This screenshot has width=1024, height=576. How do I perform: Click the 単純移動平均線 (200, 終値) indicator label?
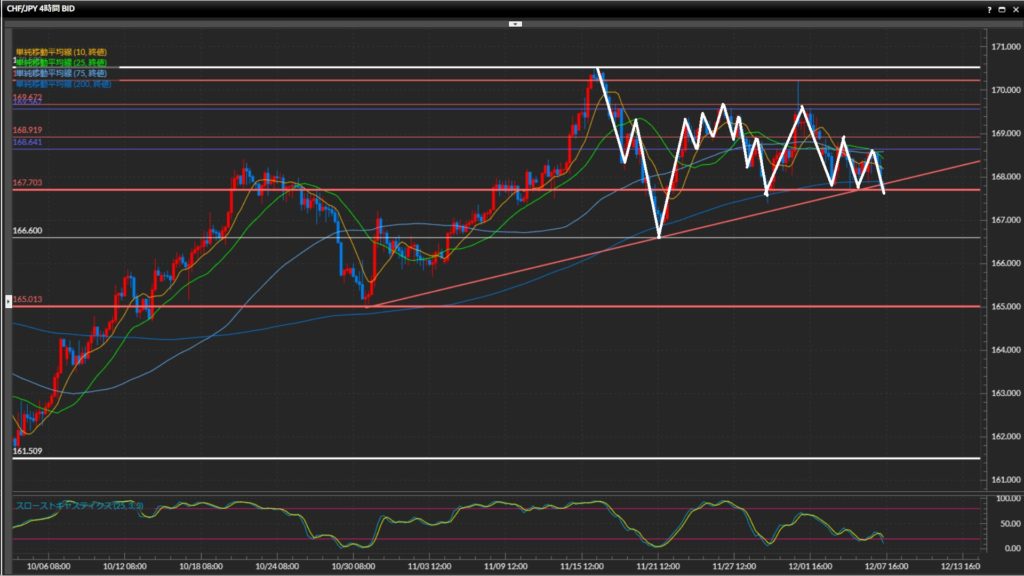(x=62, y=83)
